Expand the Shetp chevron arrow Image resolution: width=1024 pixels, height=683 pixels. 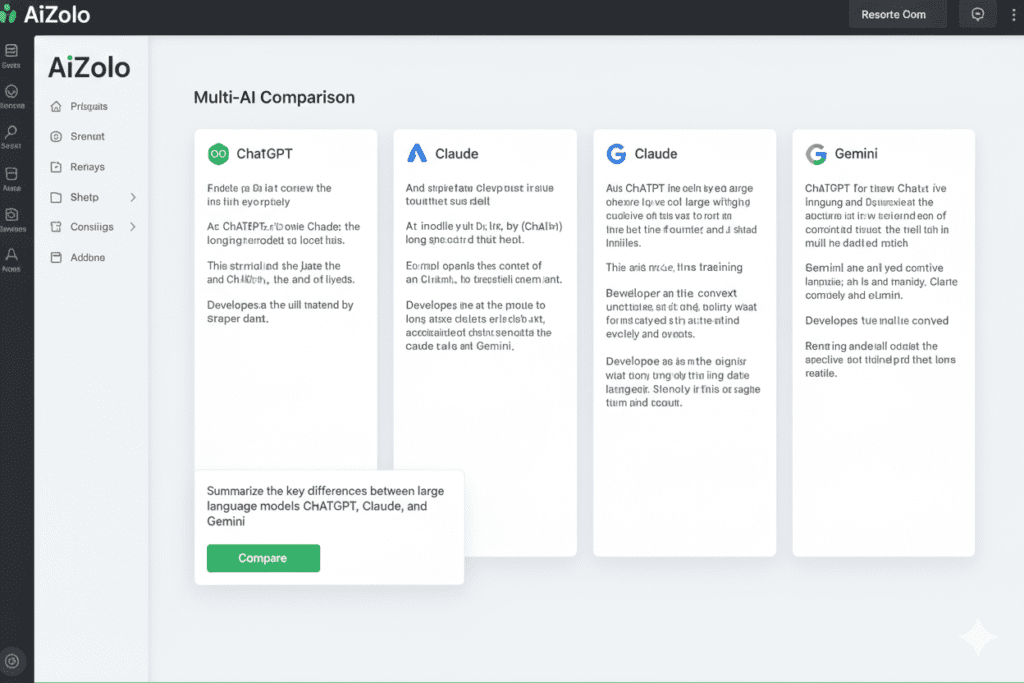point(133,197)
